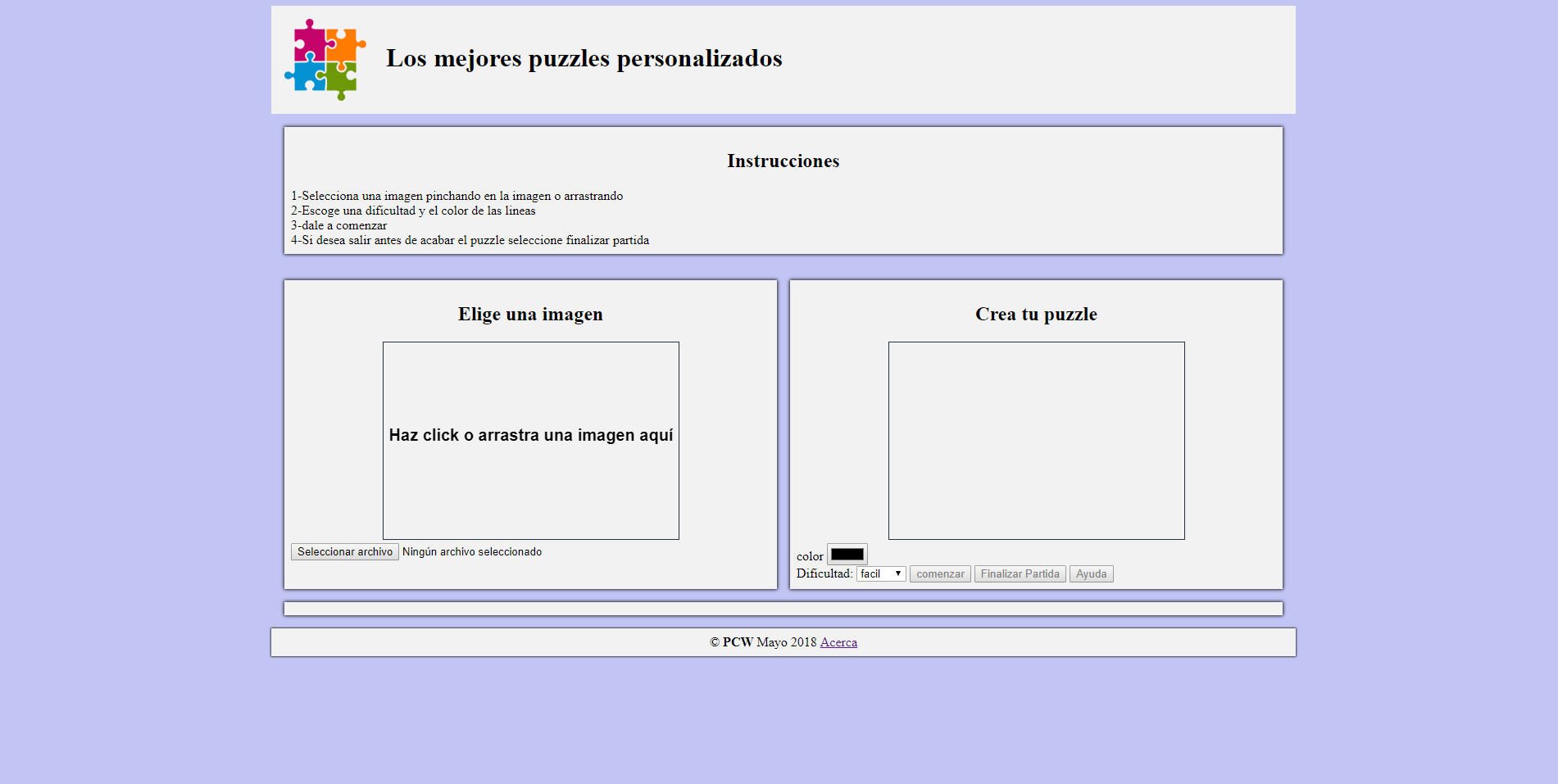Open the Acerca link in the footer
The image size is (1558, 784).
pyautogui.click(x=838, y=642)
